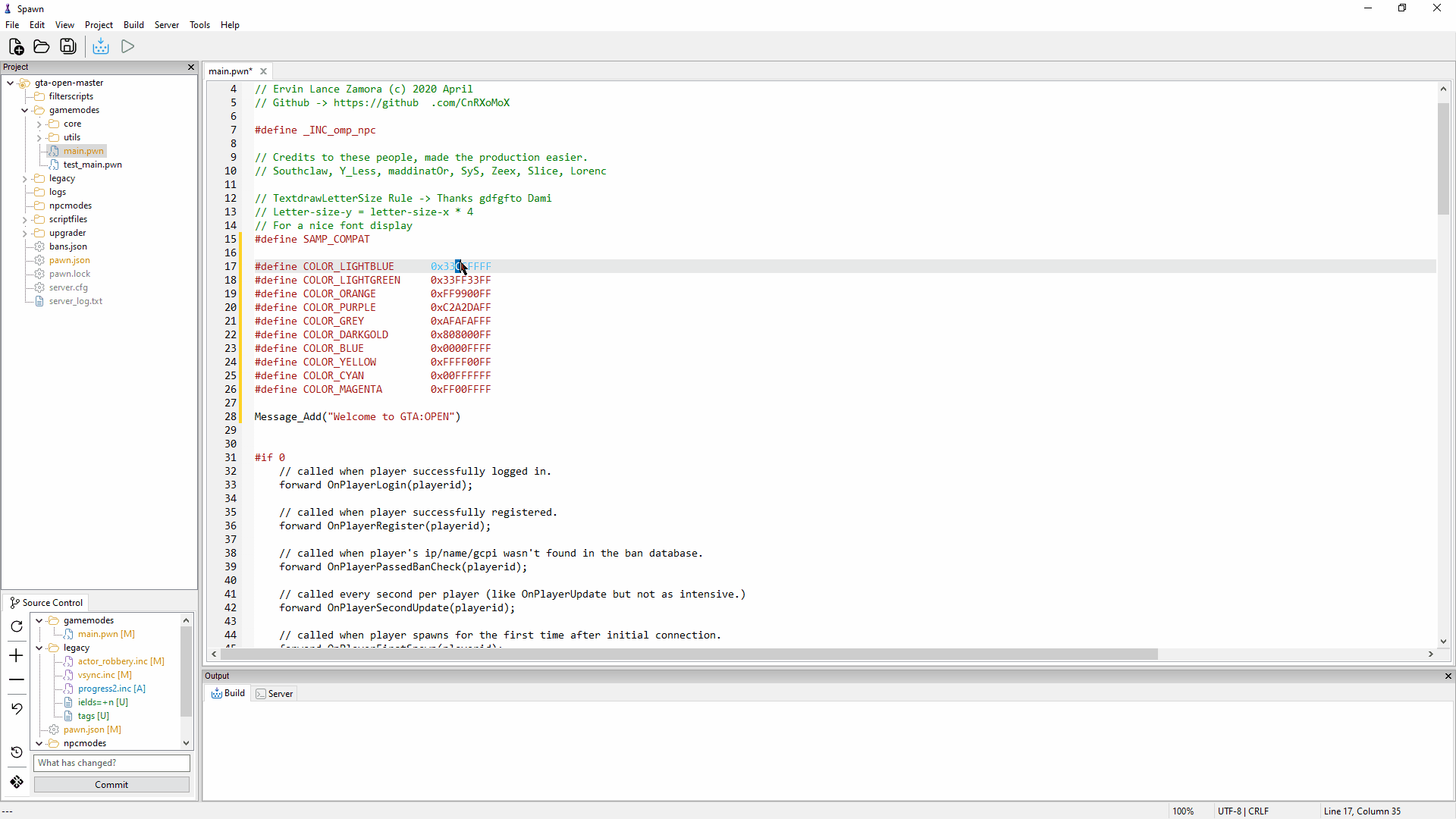This screenshot has width=1456, height=819.
Task: Open commit history clock icon
Action: click(17, 752)
